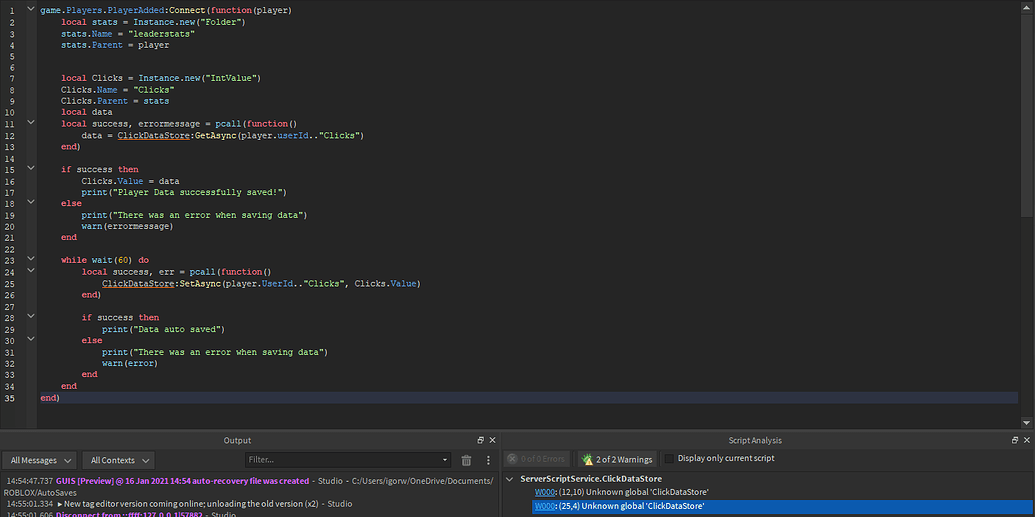Click the "leaderstats" string on line 3
1035x517 pixels.
161,34
